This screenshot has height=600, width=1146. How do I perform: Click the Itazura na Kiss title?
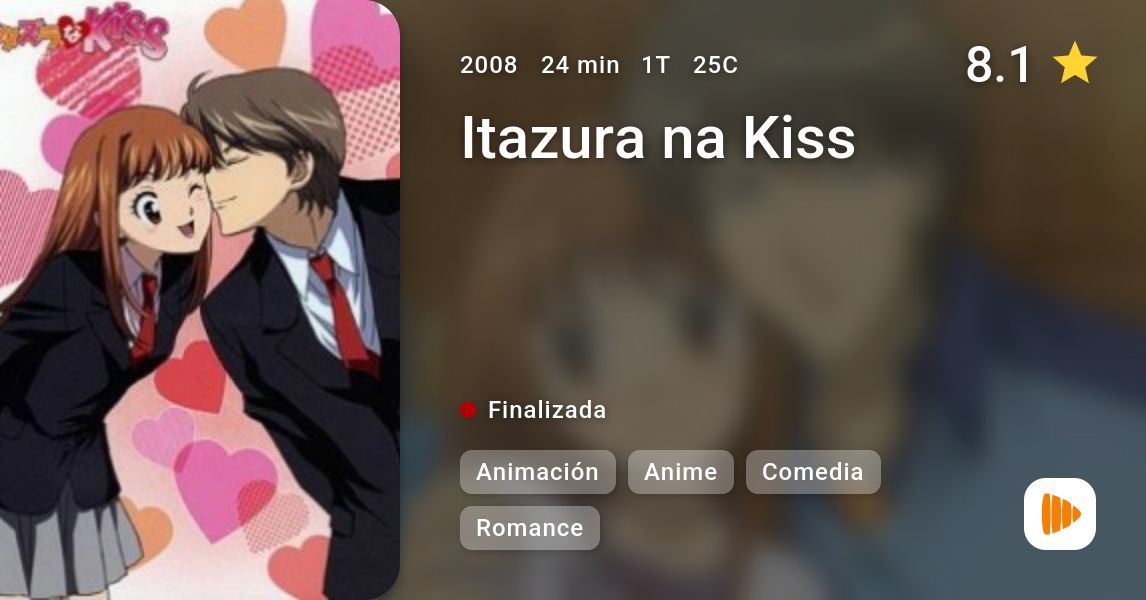[658, 138]
